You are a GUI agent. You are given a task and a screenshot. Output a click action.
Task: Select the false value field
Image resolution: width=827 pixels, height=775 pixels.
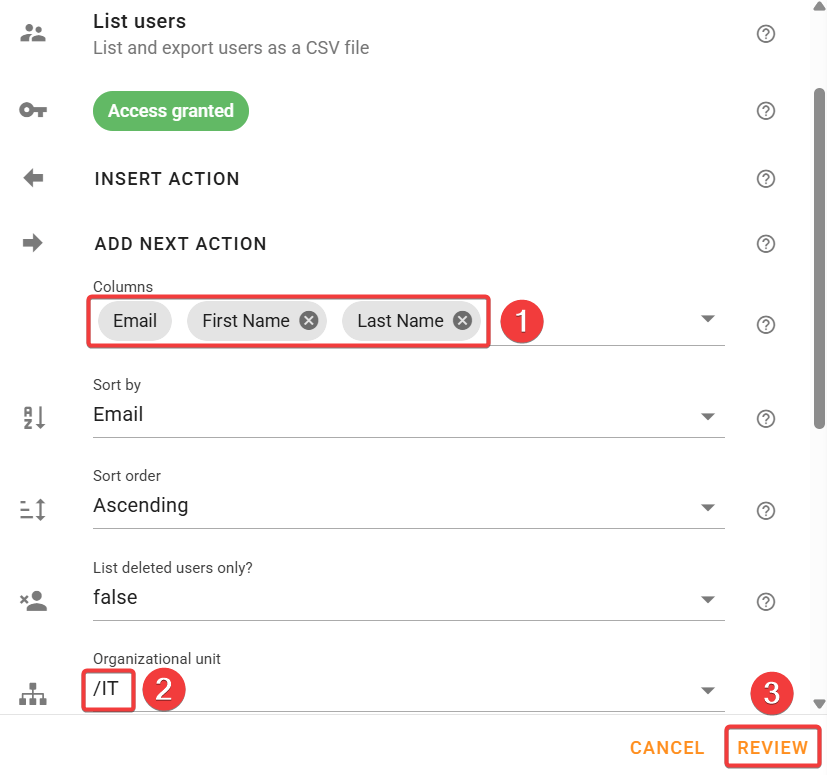[409, 597]
